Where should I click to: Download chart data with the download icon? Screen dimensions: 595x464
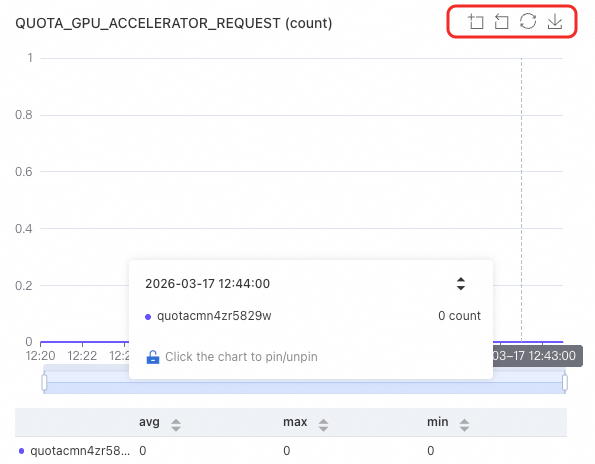click(x=555, y=22)
